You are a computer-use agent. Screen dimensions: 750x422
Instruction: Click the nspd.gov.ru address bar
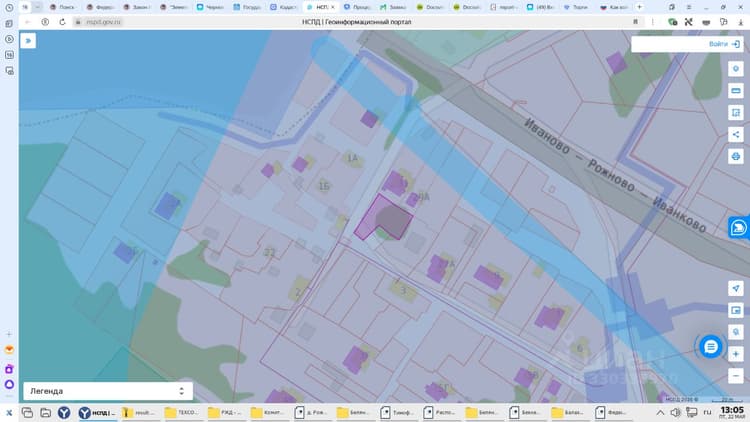pyautogui.click(x=103, y=22)
